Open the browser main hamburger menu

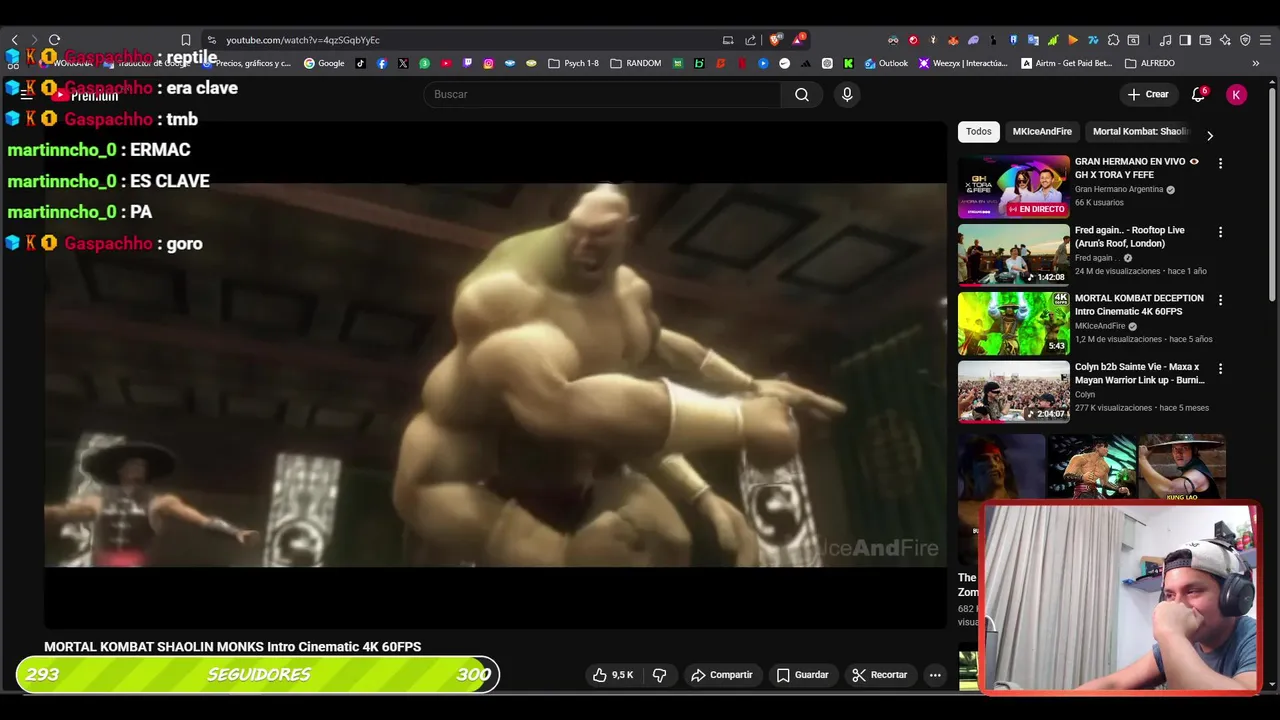click(1265, 40)
